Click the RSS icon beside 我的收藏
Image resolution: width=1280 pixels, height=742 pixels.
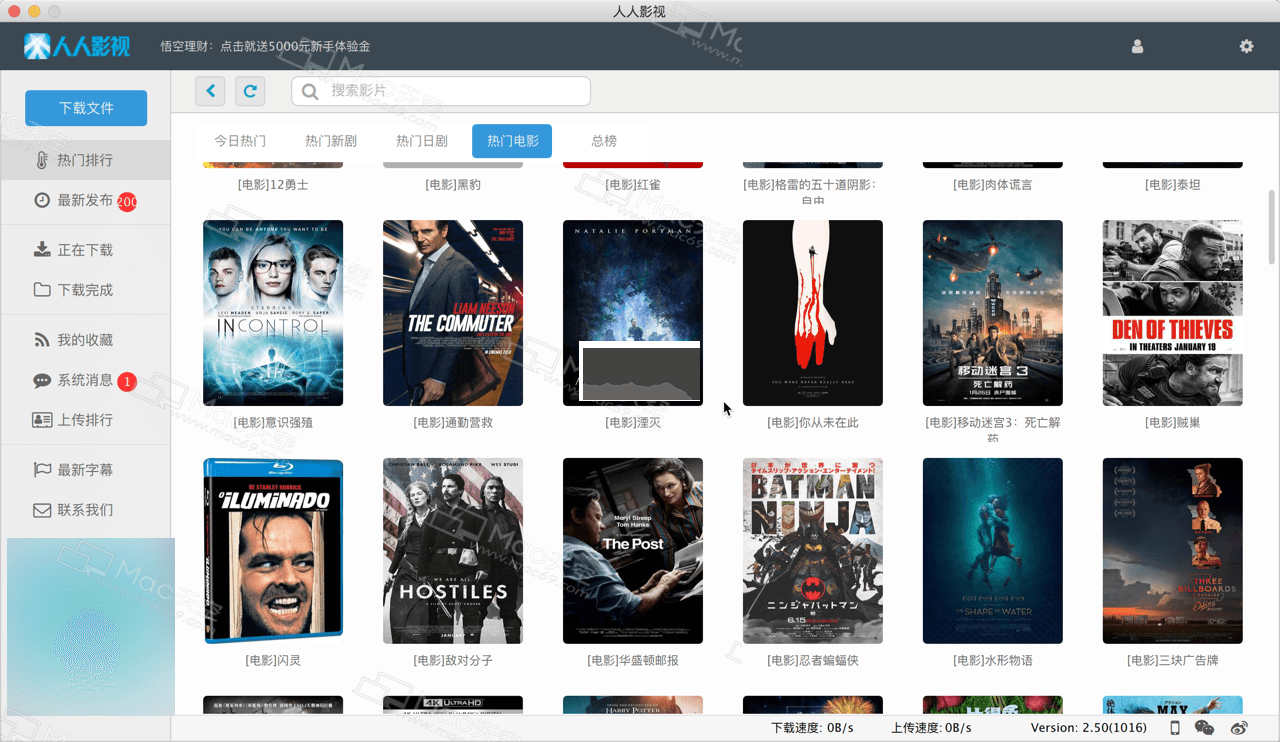42,340
